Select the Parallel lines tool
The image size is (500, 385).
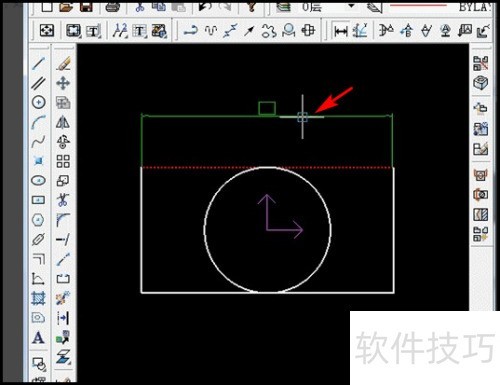pyautogui.click(x=39, y=83)
